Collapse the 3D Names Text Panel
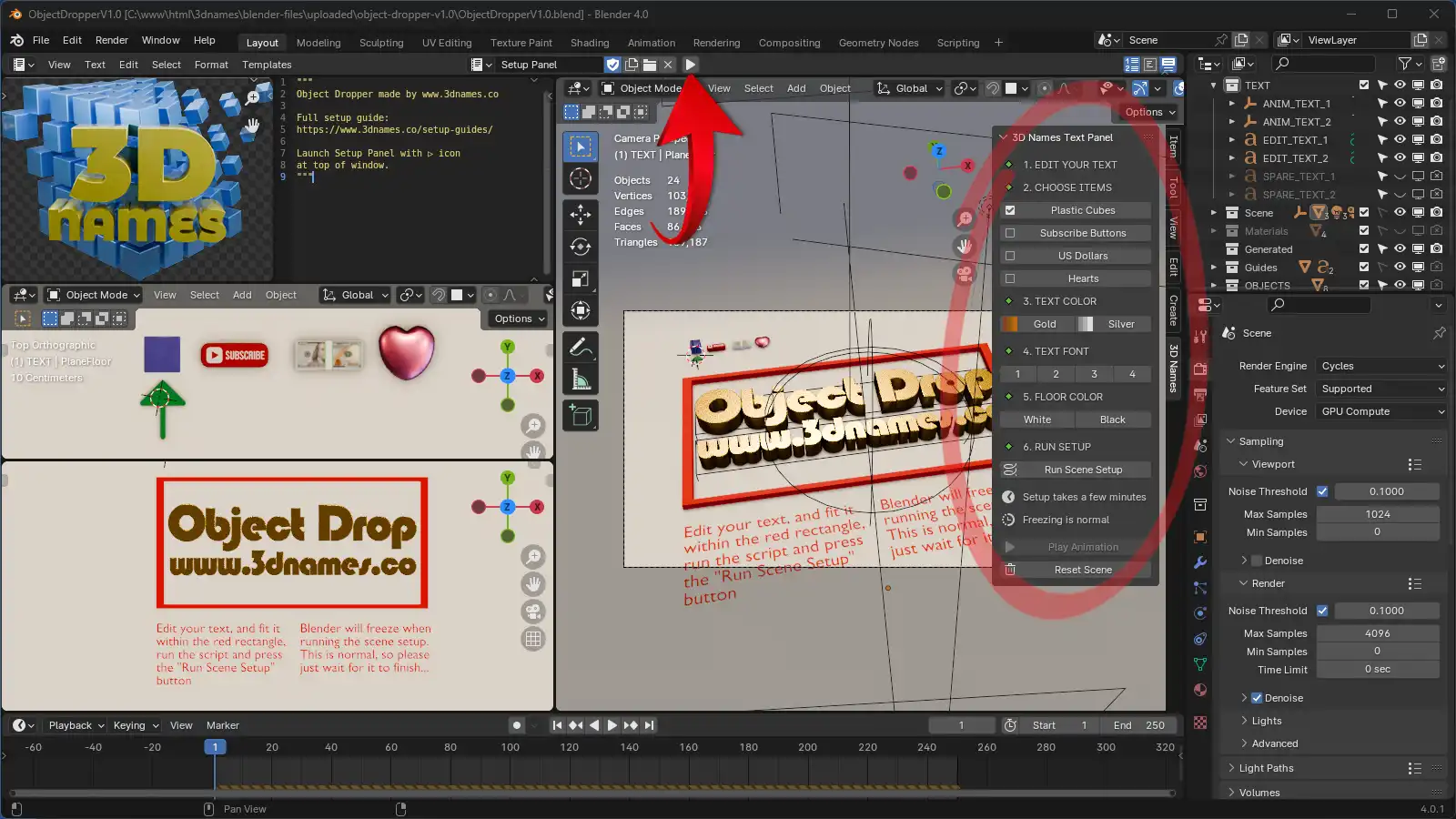 coord(1004,137)
